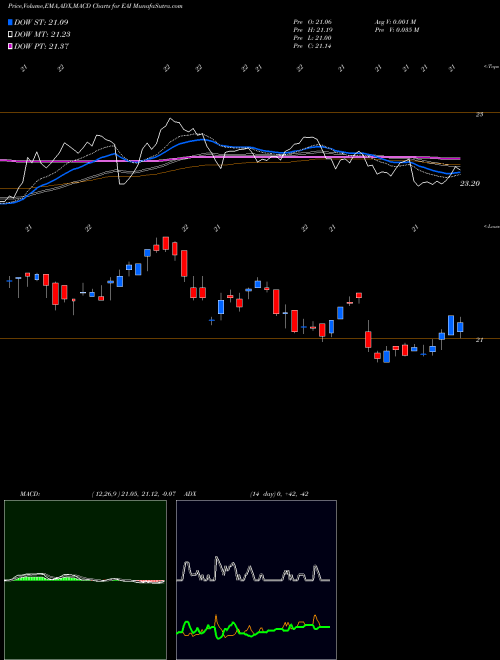Click the blue DOW ST legend swatch
The width and height of the screenshot is (500, 660).
pos(10,22)
